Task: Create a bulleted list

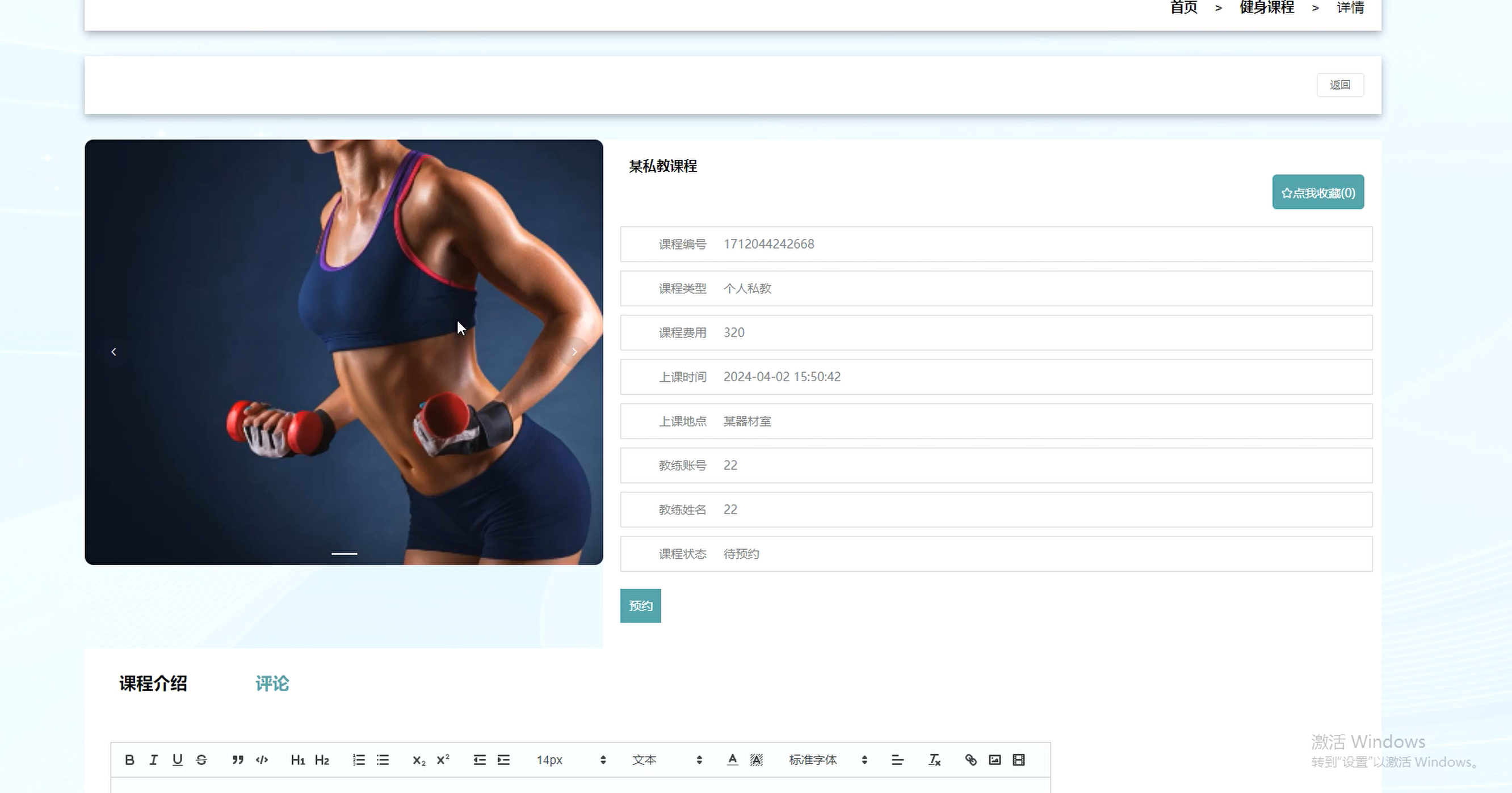Action: [x=383, y=760]
